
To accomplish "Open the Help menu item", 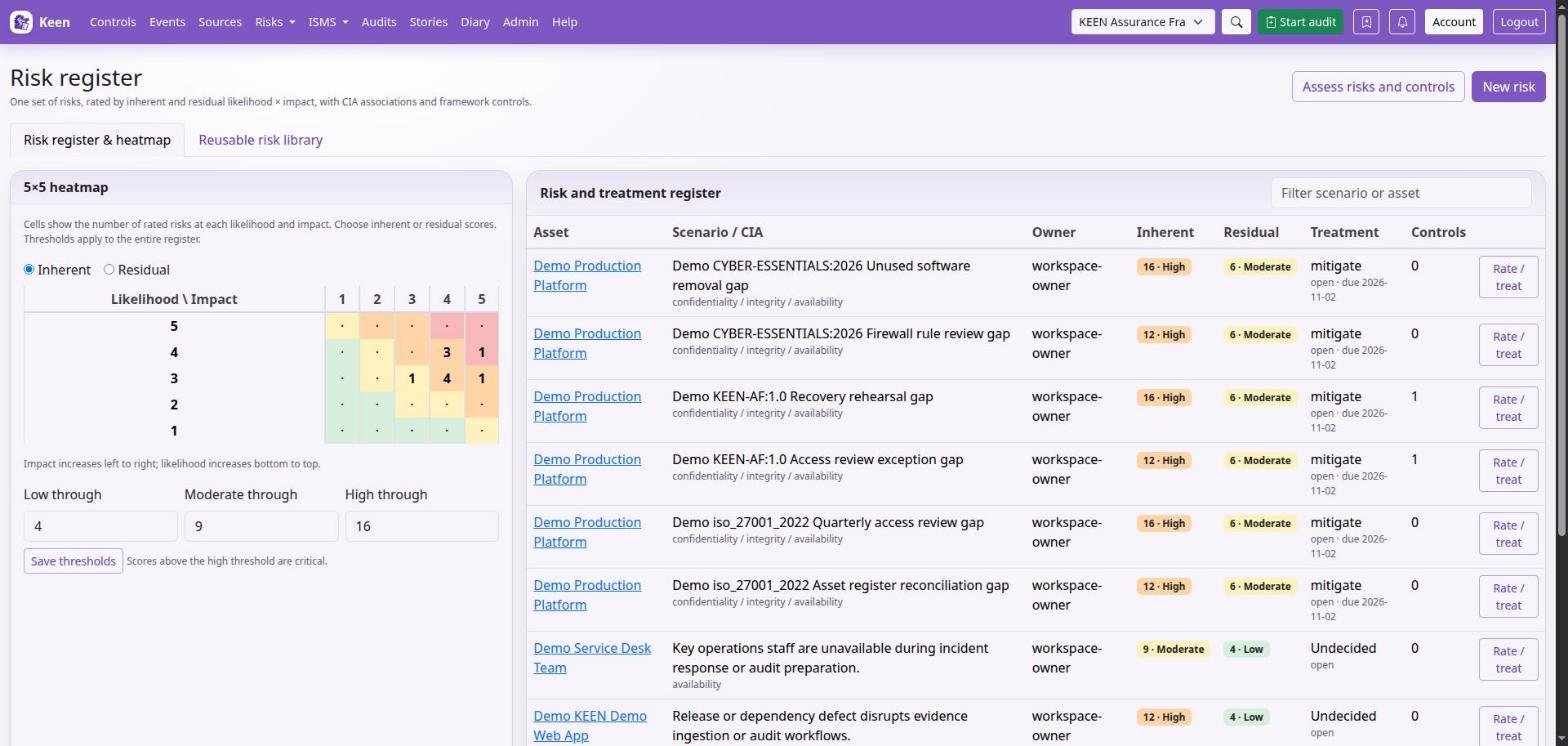I will pos(564,22).
